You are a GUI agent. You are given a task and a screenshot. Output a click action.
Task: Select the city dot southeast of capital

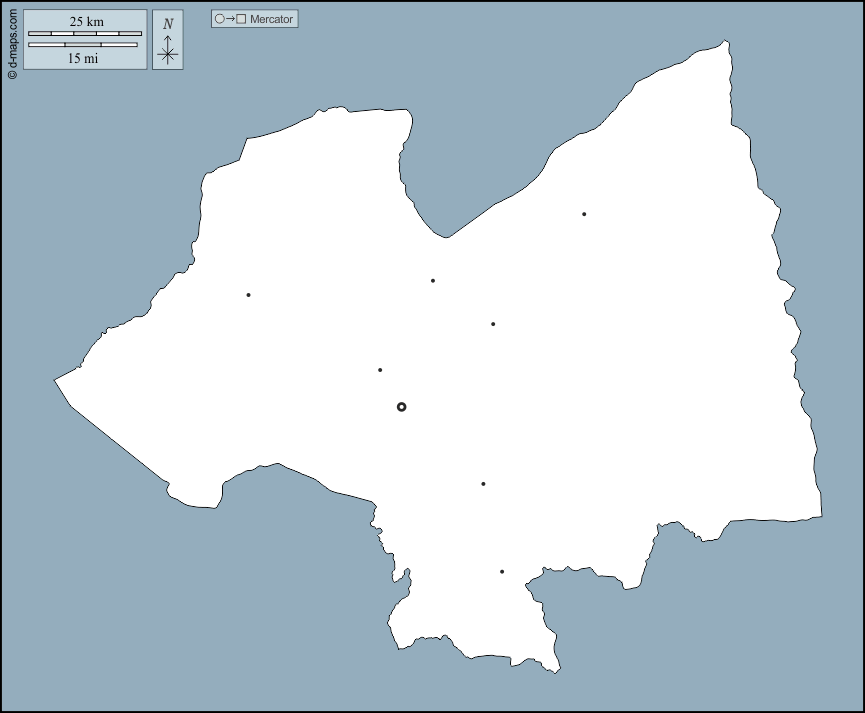pos(483,484)
